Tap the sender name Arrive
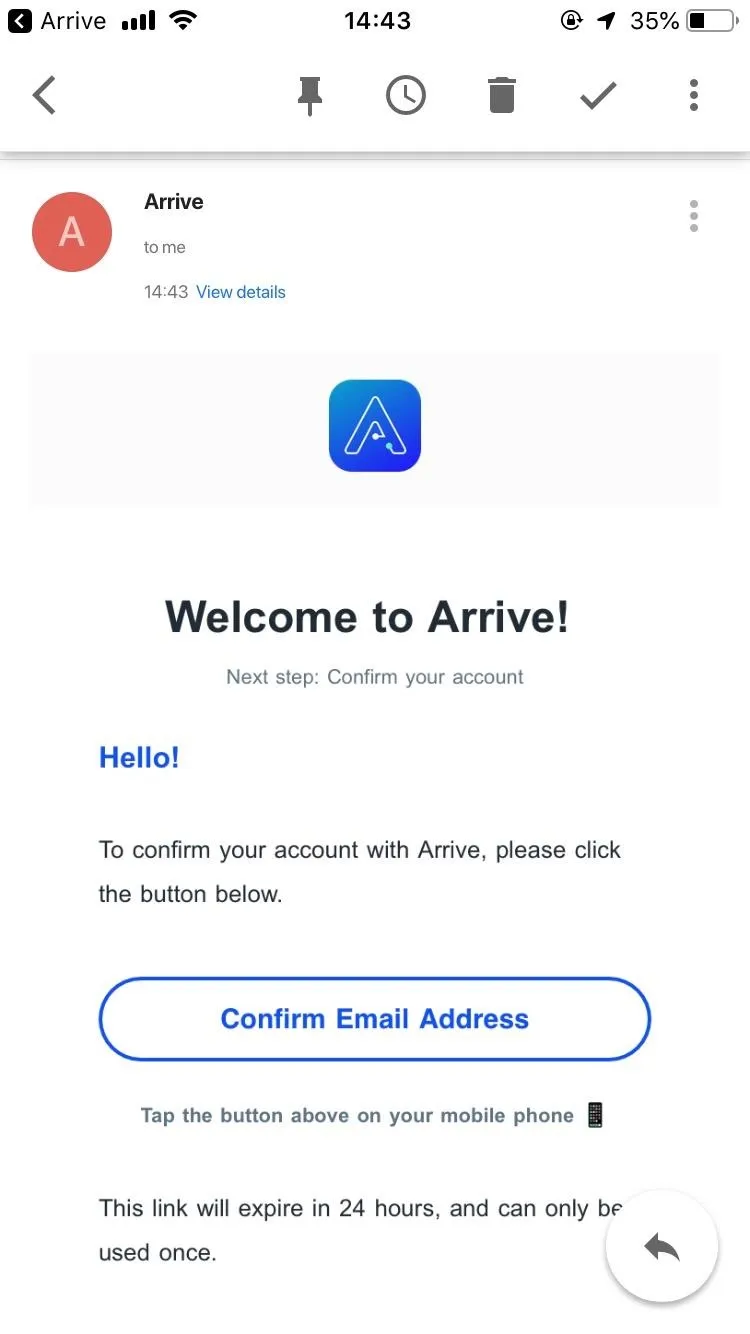 174,202
